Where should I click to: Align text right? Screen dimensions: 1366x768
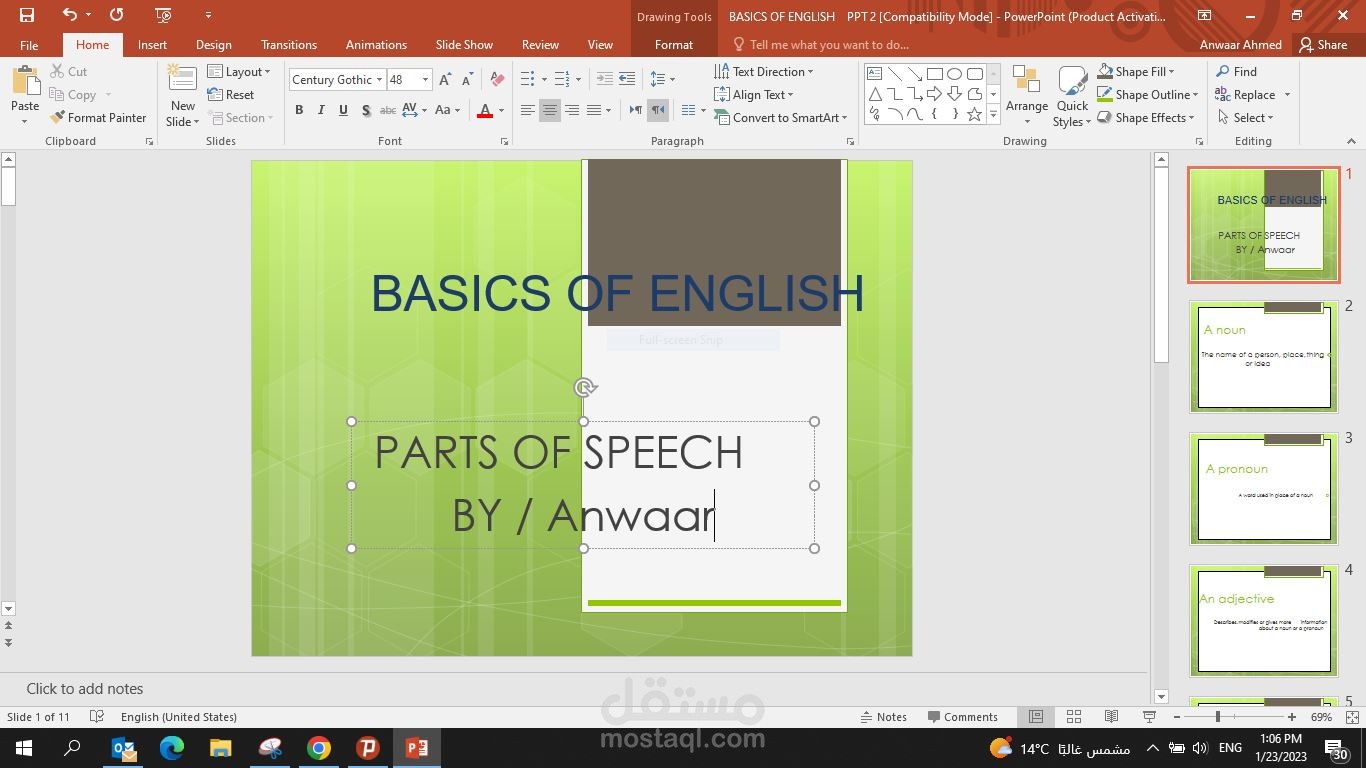coord(572,110)
